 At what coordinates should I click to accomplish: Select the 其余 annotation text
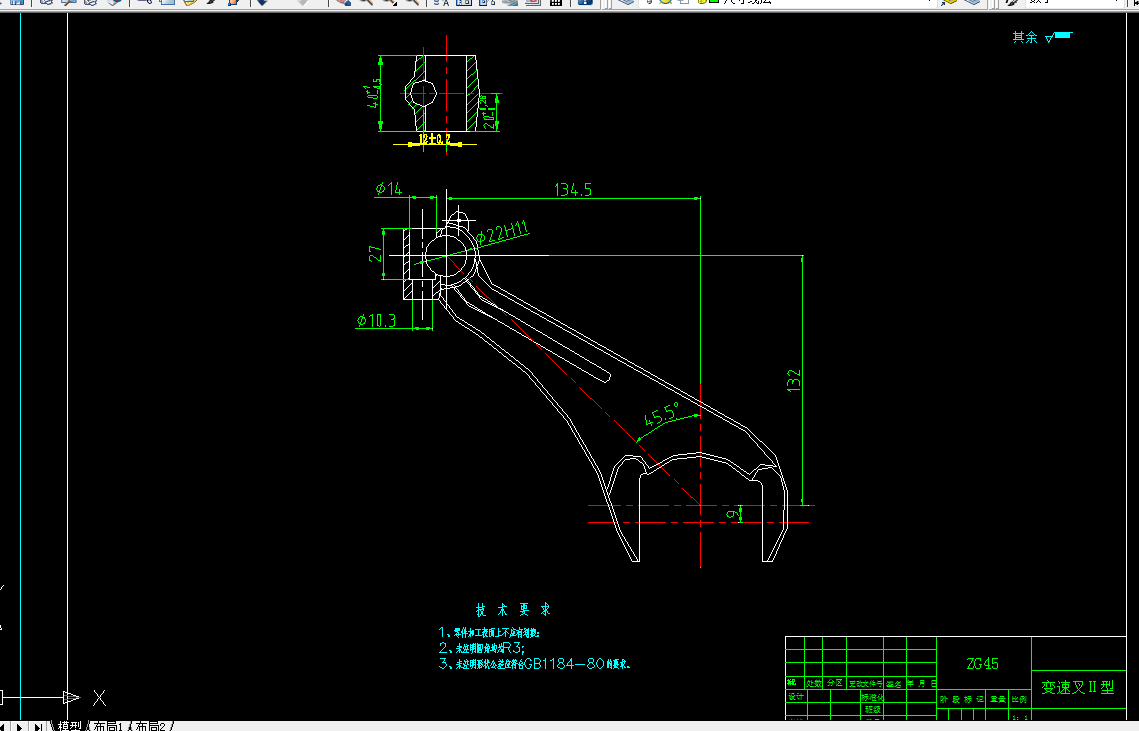pos(1025,37)
